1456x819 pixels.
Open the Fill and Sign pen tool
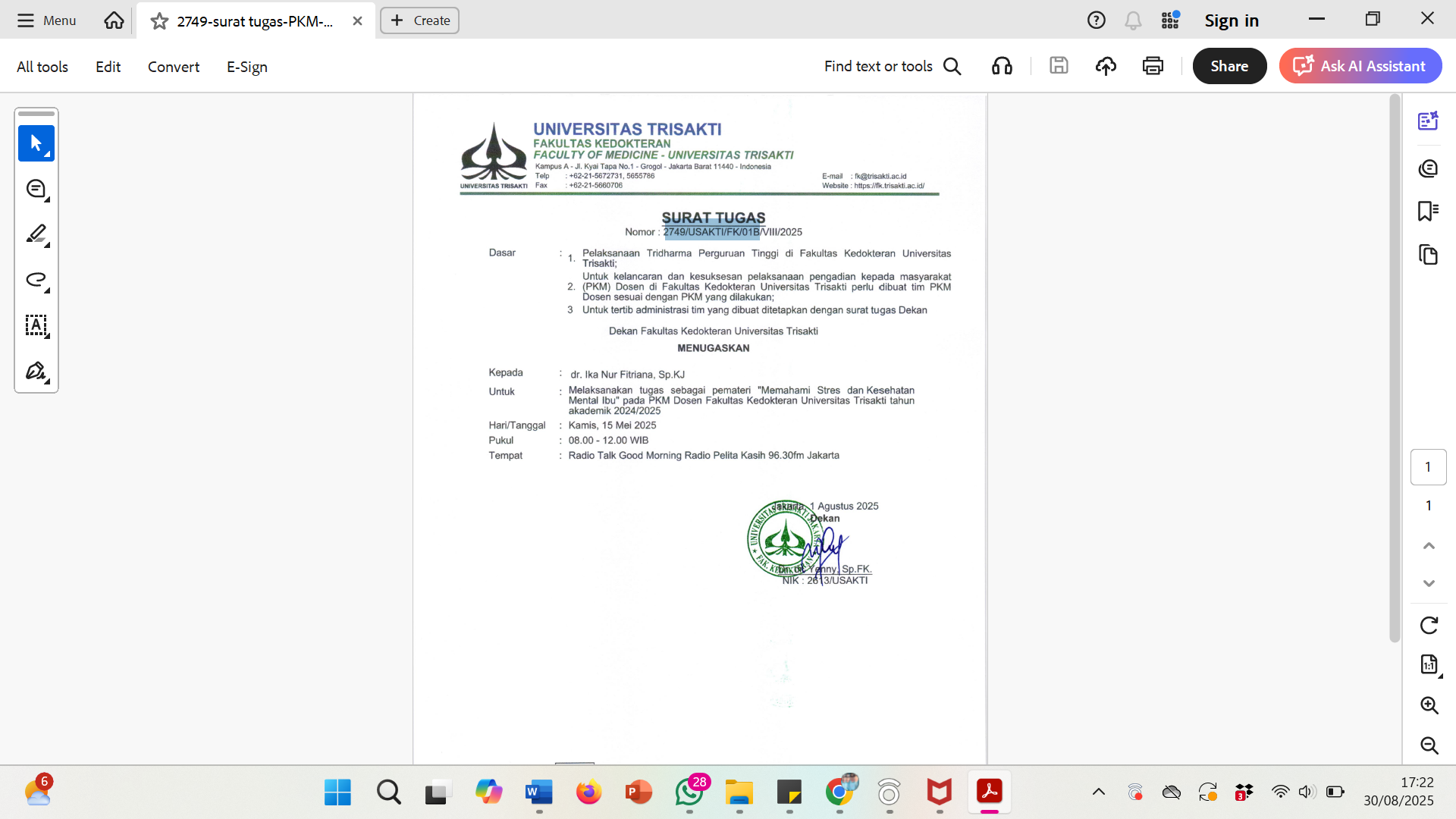(36, 371)
